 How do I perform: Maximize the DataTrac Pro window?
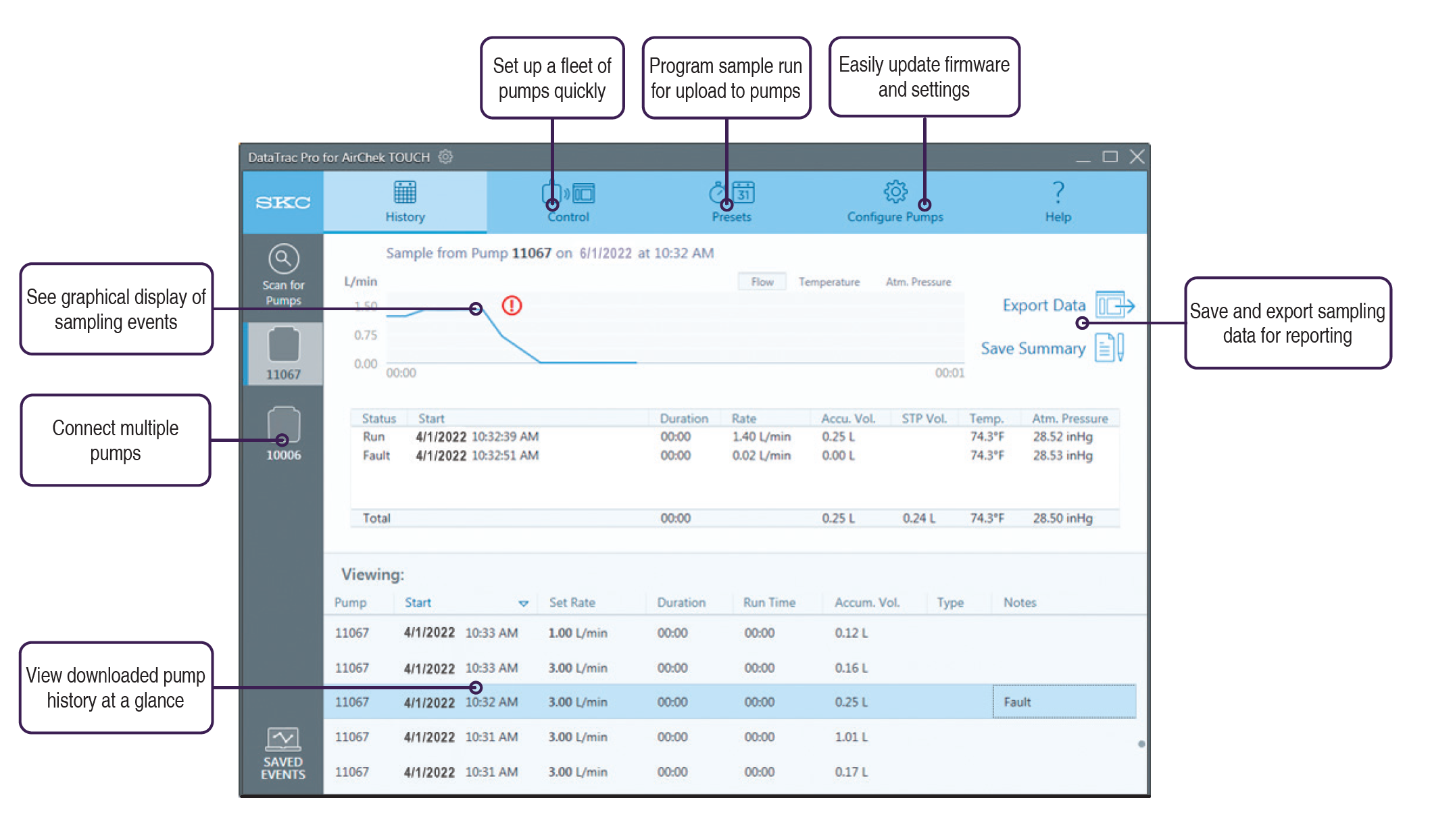(1110, 157)
